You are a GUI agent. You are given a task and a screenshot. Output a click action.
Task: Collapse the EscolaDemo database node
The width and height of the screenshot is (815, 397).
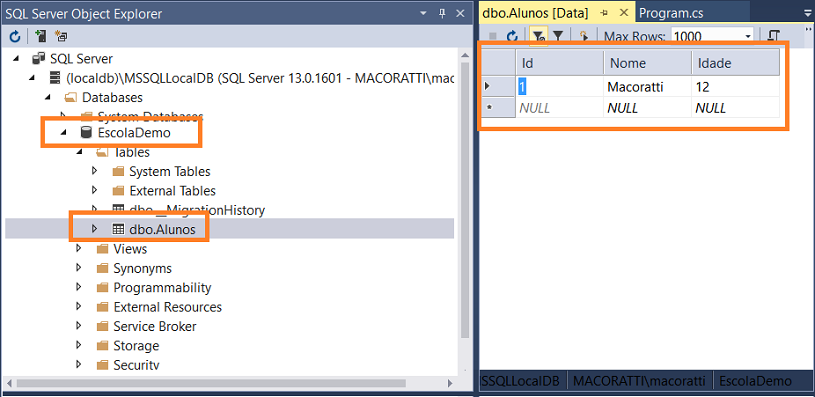pyautogui.click(x=63, y=133)
